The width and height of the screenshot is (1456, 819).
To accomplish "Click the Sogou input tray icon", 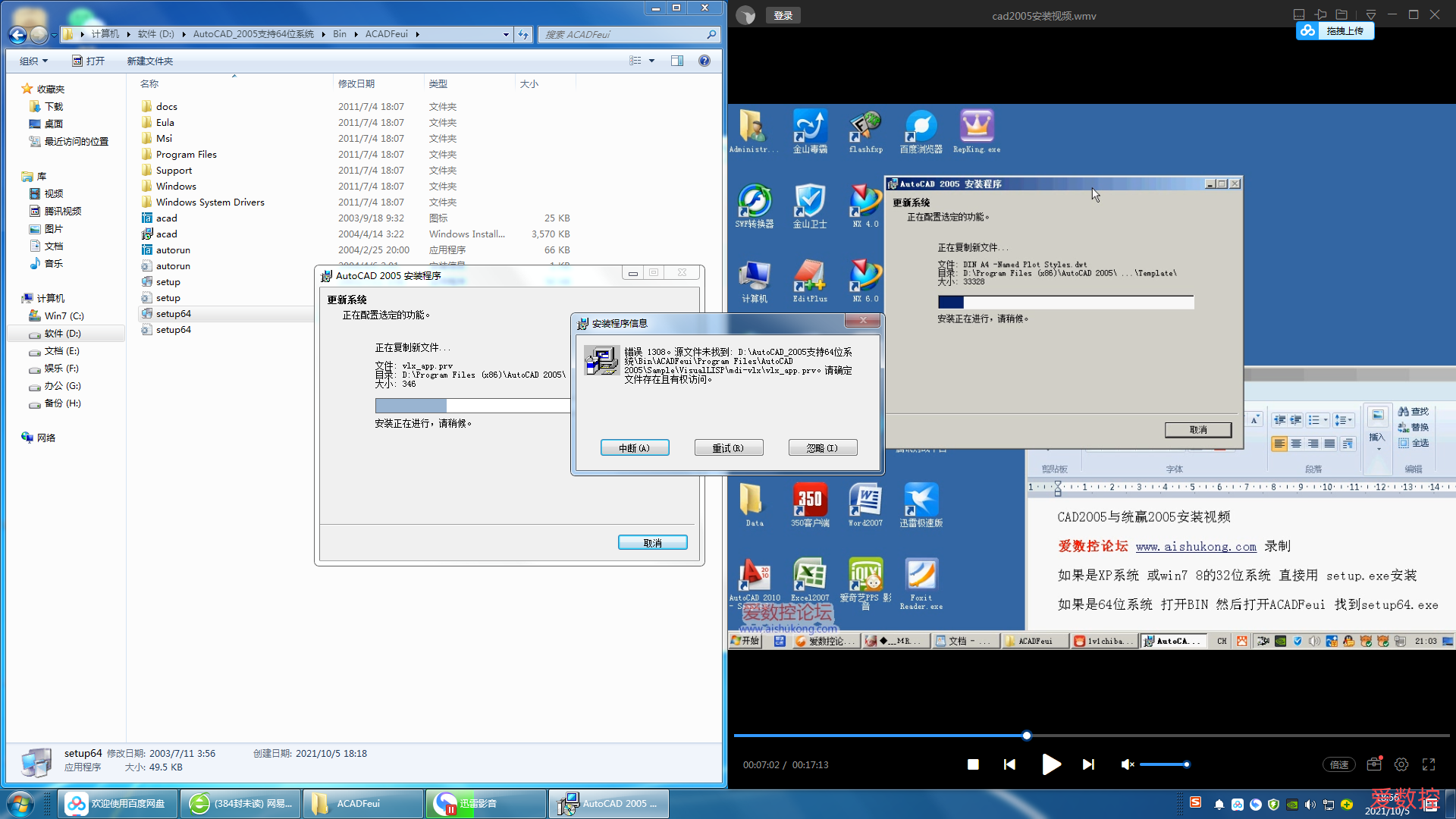I will (x=1195, y=802).
